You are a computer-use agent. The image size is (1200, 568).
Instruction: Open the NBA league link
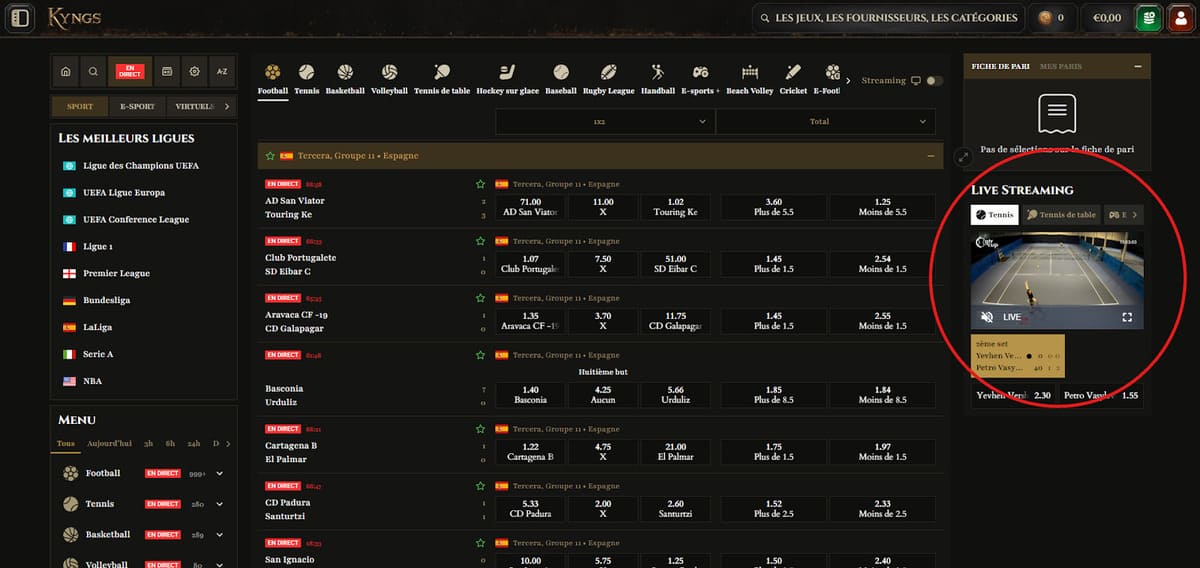[x=92, y=381]
